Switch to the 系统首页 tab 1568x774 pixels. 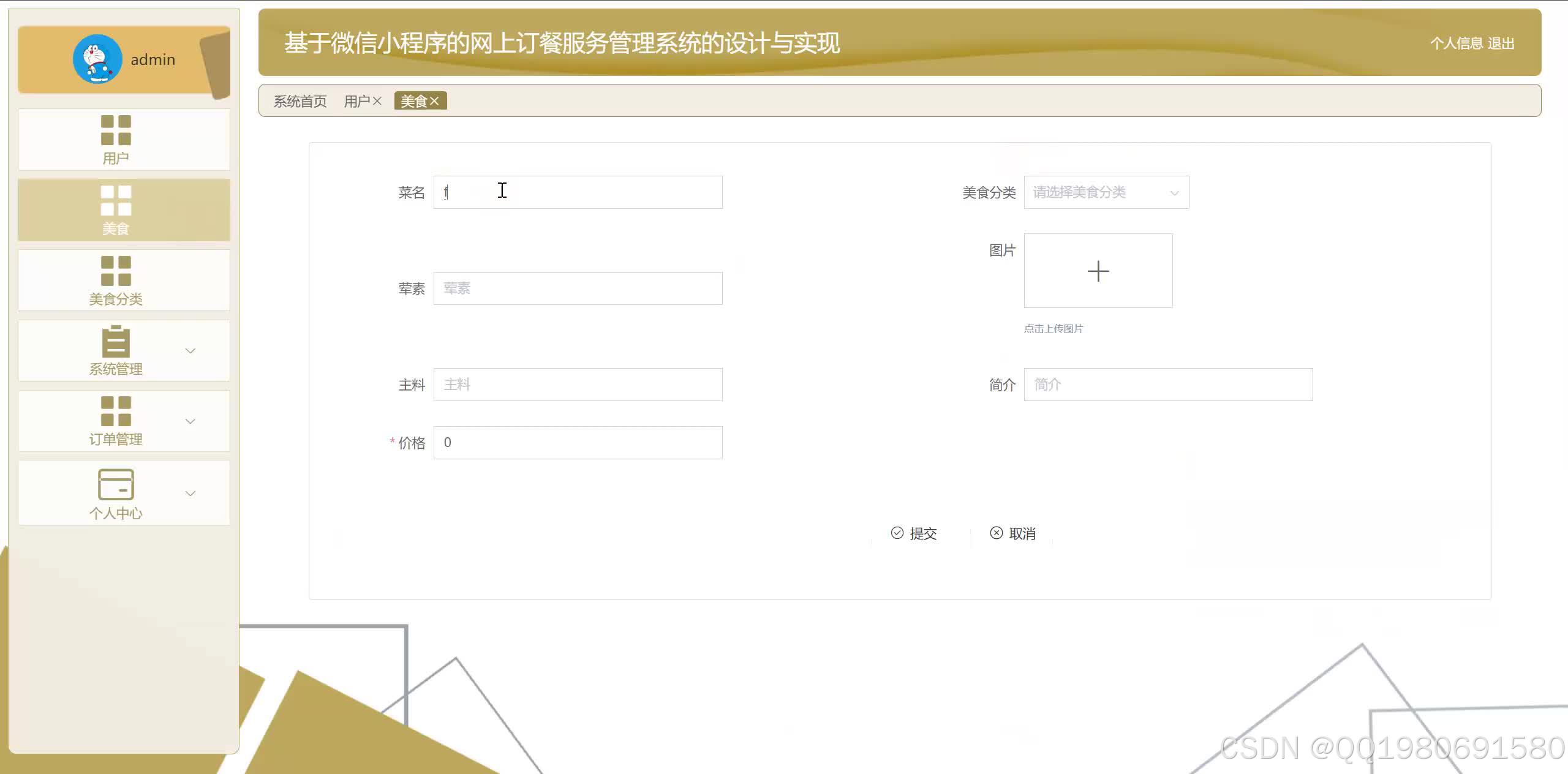(300, 102)
